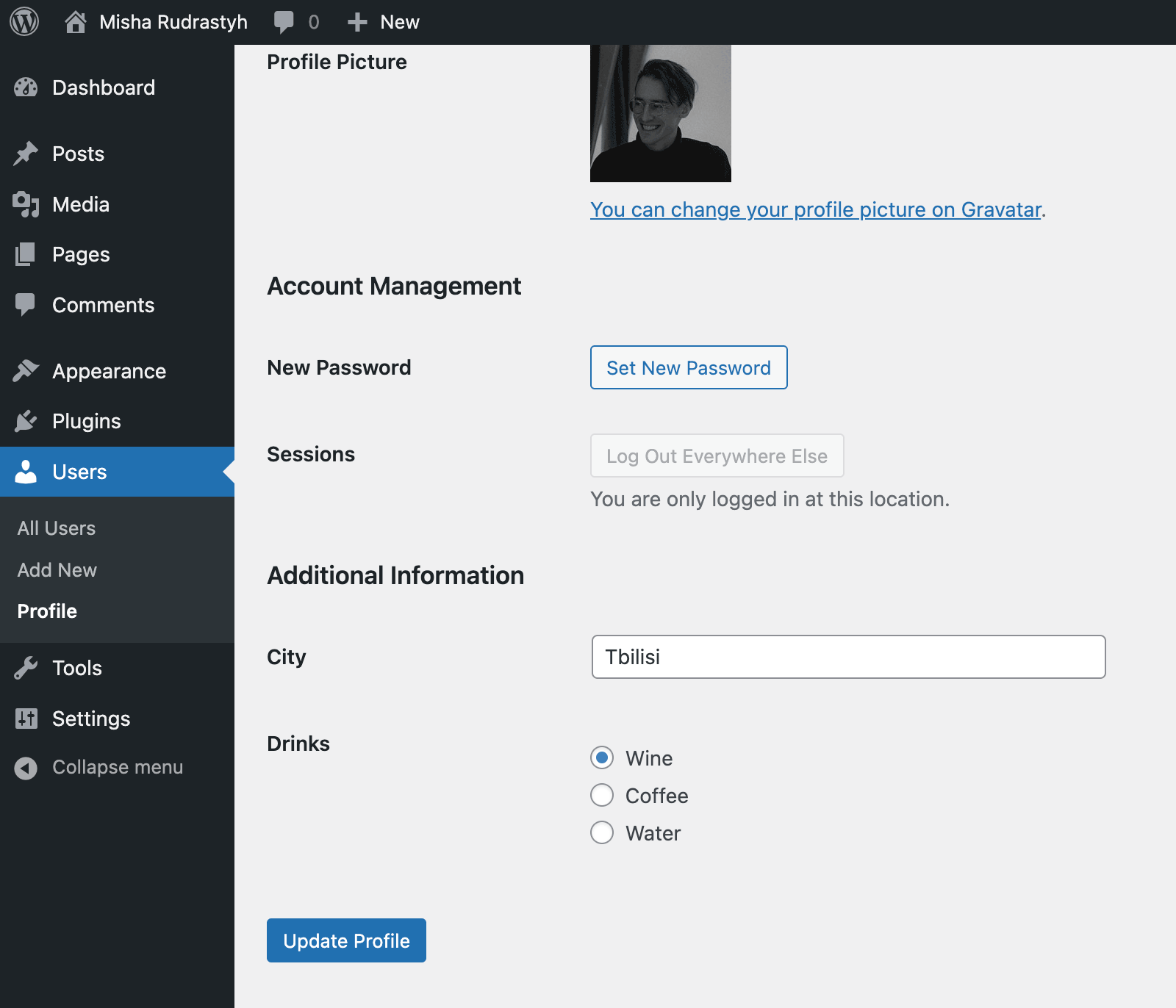Select the Posts pushpin icon
Screen dimensions: 1176x1008
25,153
